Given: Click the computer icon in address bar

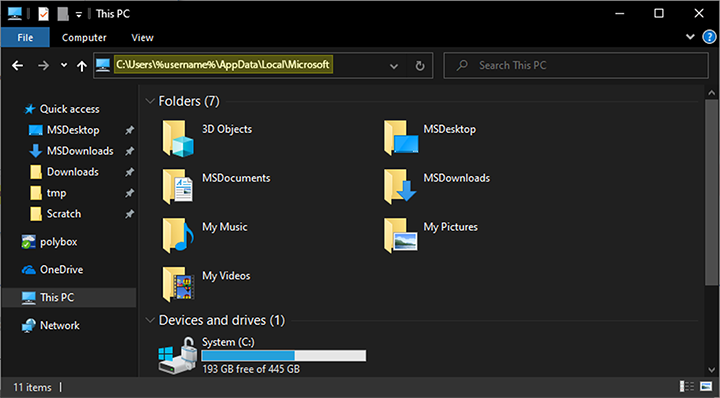Looking at the screenshot, I should pyautogui.click(x=103, y=65).
